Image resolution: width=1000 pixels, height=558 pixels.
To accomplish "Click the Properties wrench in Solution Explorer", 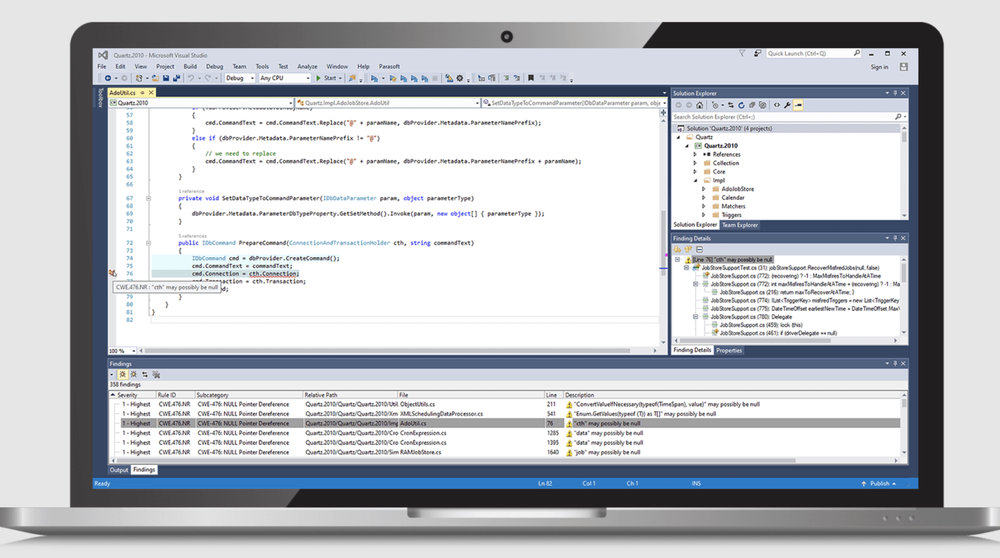I will (x=787, y=105).
